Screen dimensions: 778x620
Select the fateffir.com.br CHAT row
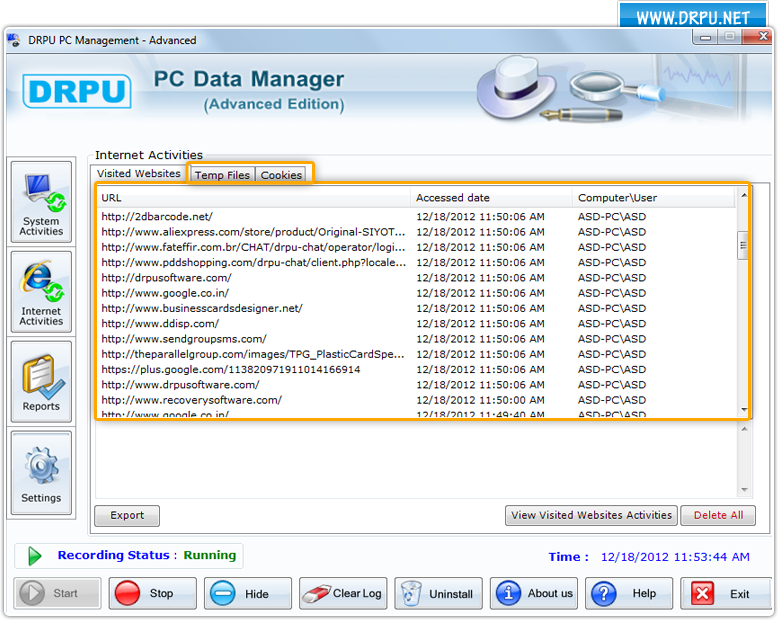point(416,248)
